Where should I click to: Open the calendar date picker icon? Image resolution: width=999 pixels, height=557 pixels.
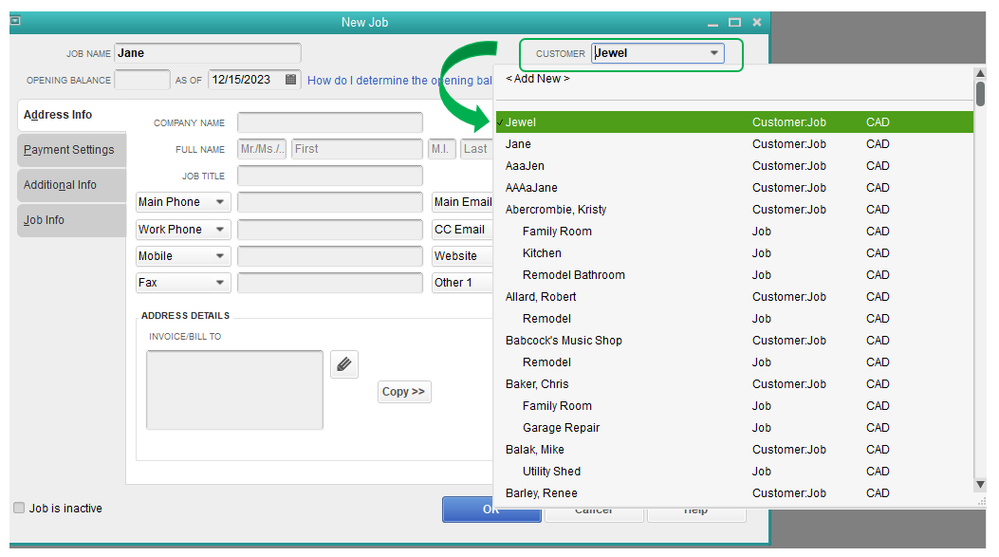pos(291,80)
